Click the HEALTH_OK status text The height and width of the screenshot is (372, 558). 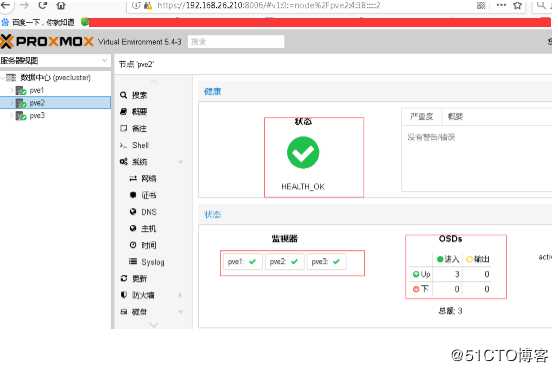tap(303, 187)
